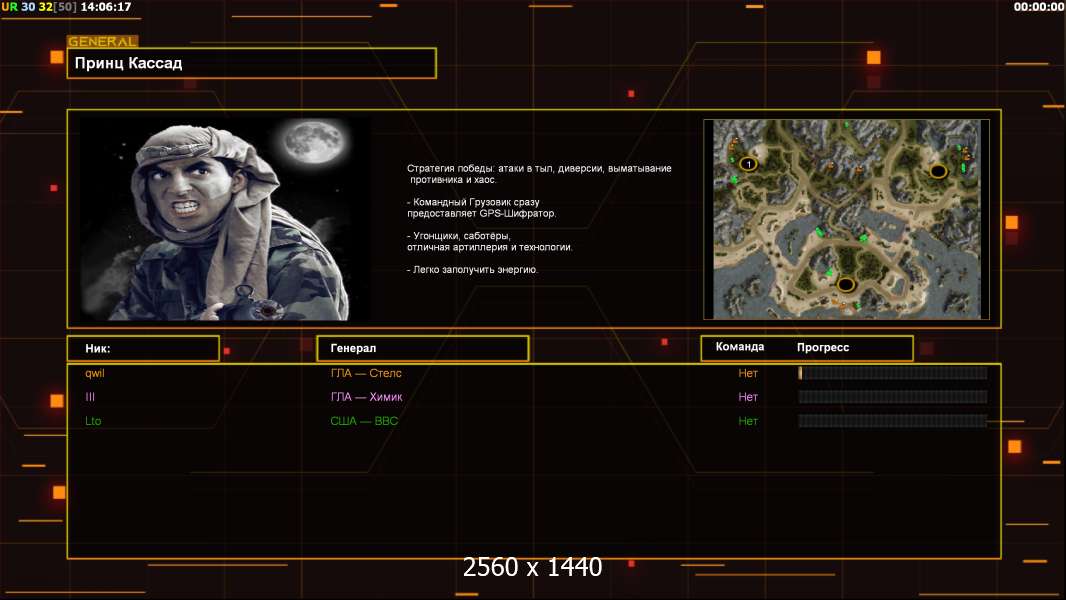Click the Нет team value for lll
Screen dimensions: 1066x600
[x=748, y=397]
